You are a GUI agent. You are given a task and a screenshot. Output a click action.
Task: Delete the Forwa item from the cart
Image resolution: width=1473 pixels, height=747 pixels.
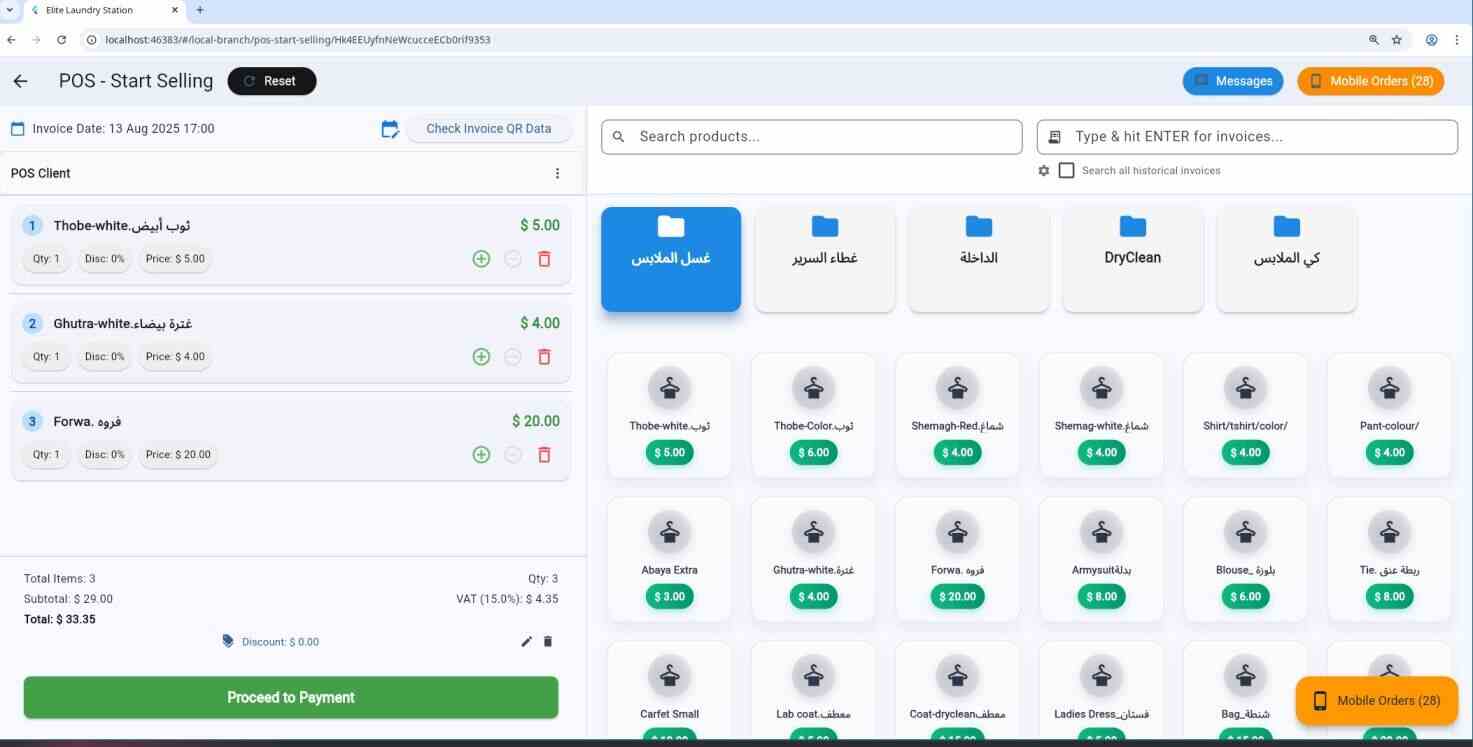tap(544, 454)
